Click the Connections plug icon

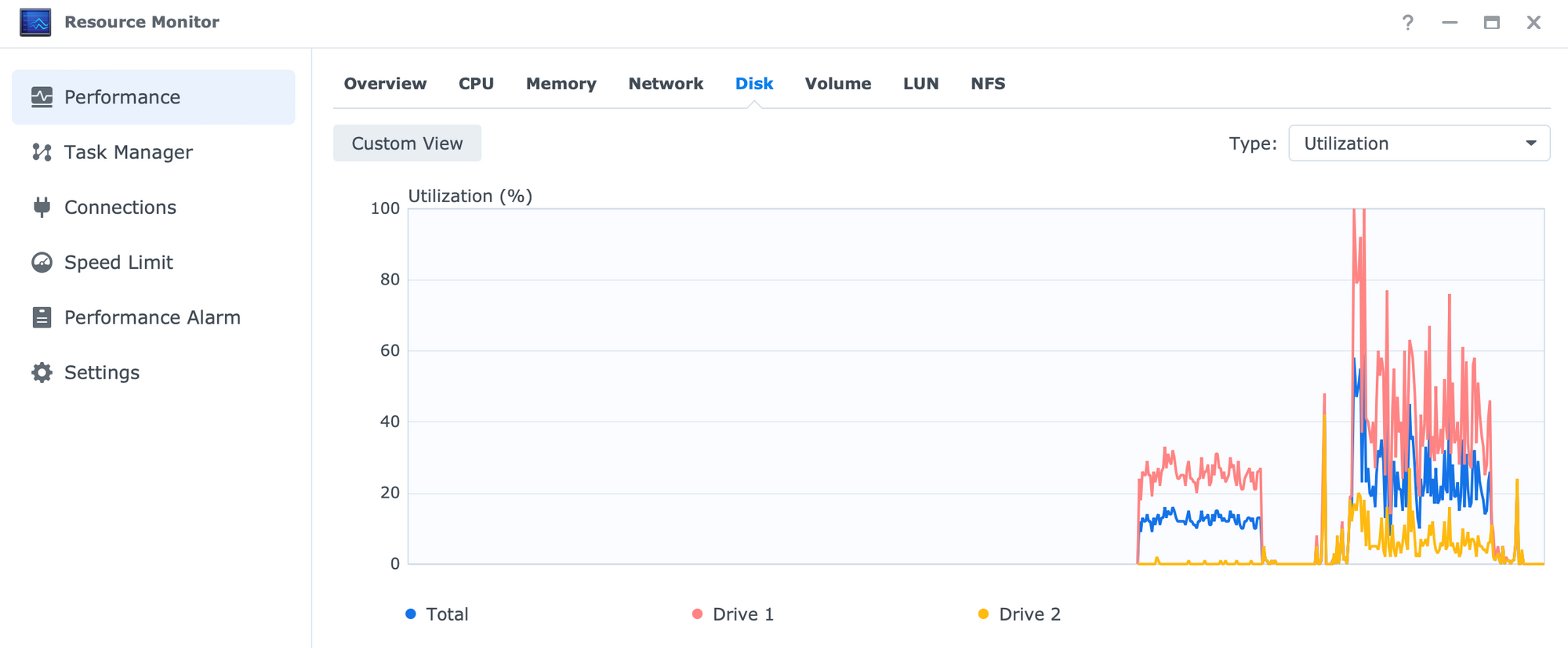[42, 207]
